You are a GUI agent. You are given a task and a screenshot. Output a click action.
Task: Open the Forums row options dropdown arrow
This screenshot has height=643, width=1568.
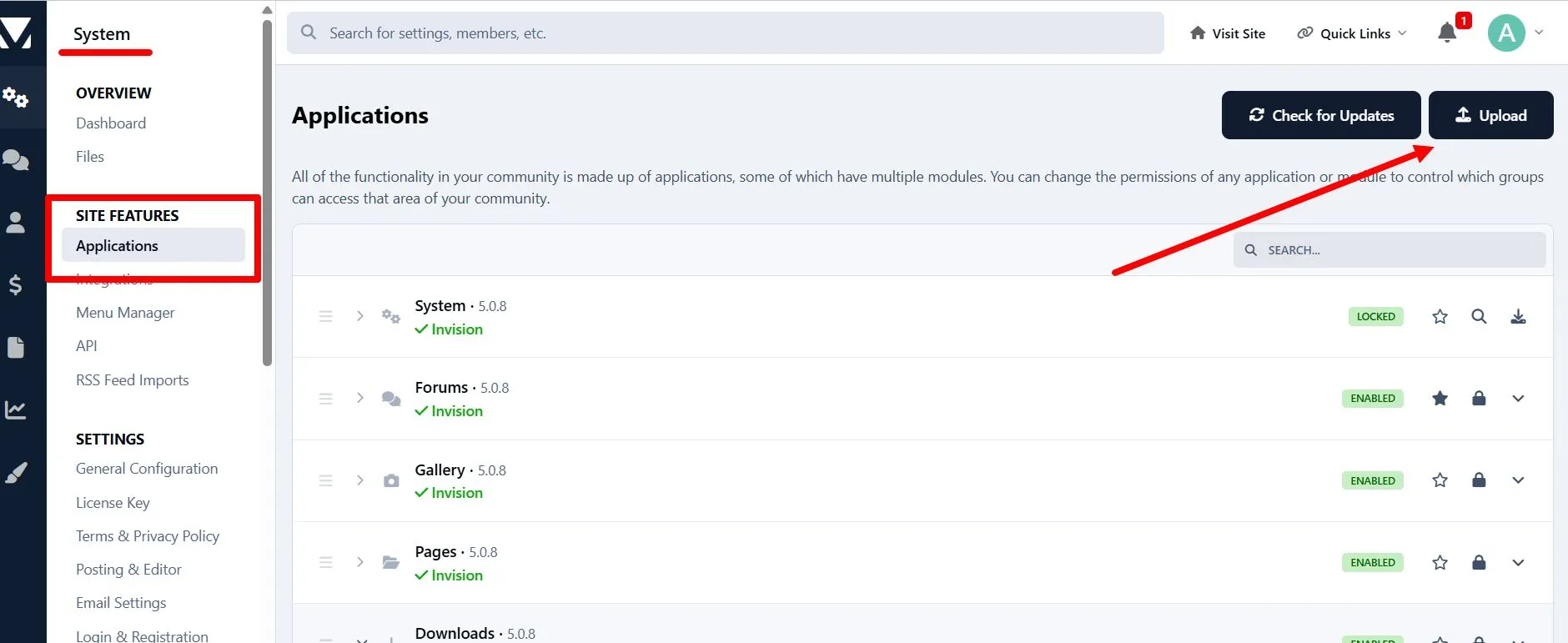(x=1518, y=399)
